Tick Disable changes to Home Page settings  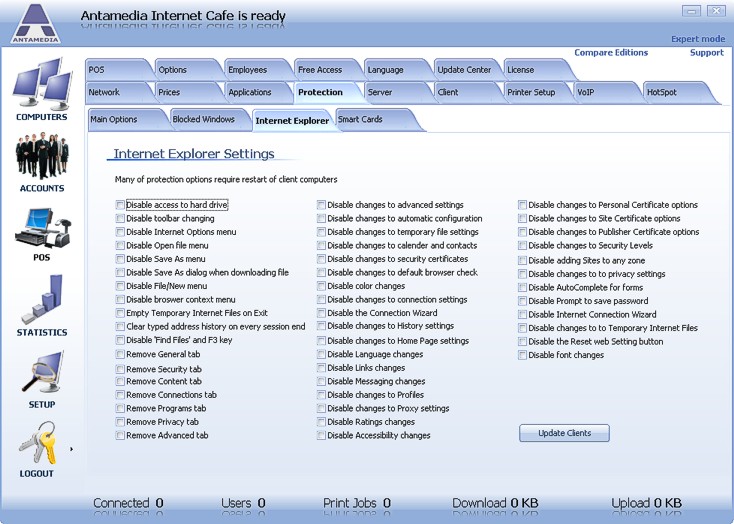[321, 341]
